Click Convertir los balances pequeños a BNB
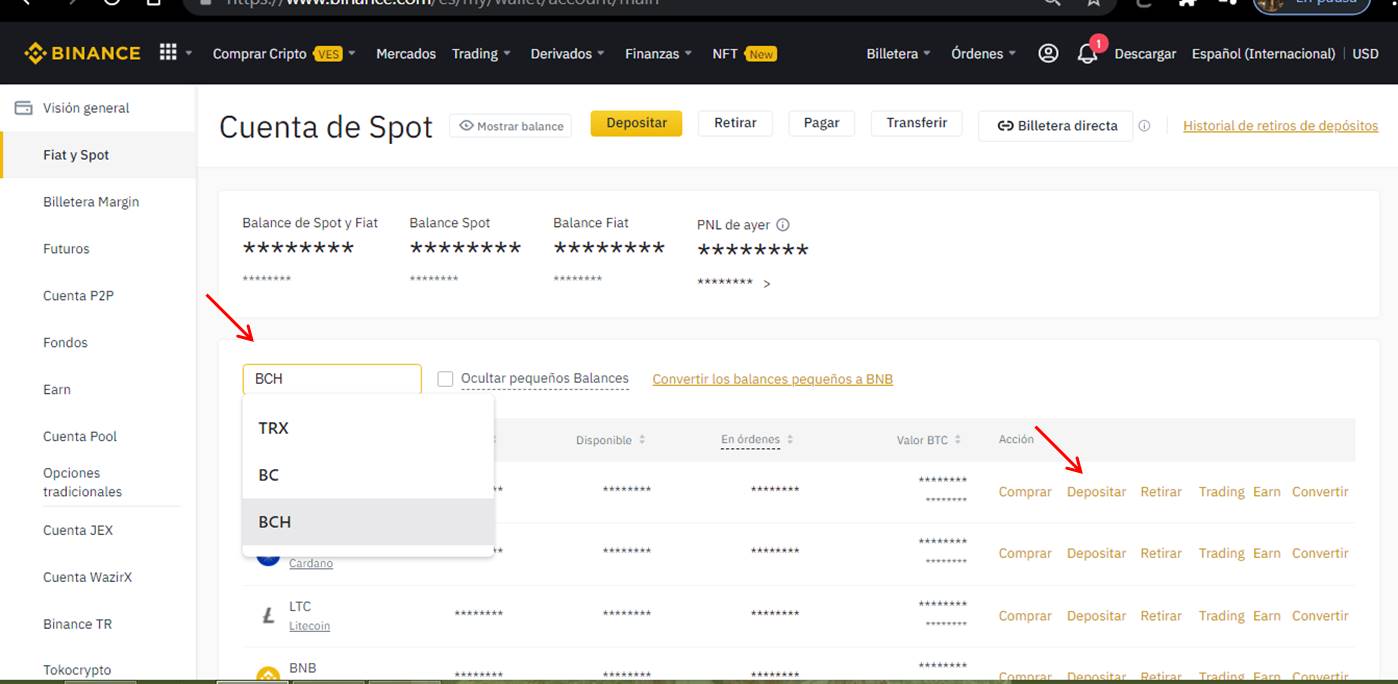 coord(772,379)
